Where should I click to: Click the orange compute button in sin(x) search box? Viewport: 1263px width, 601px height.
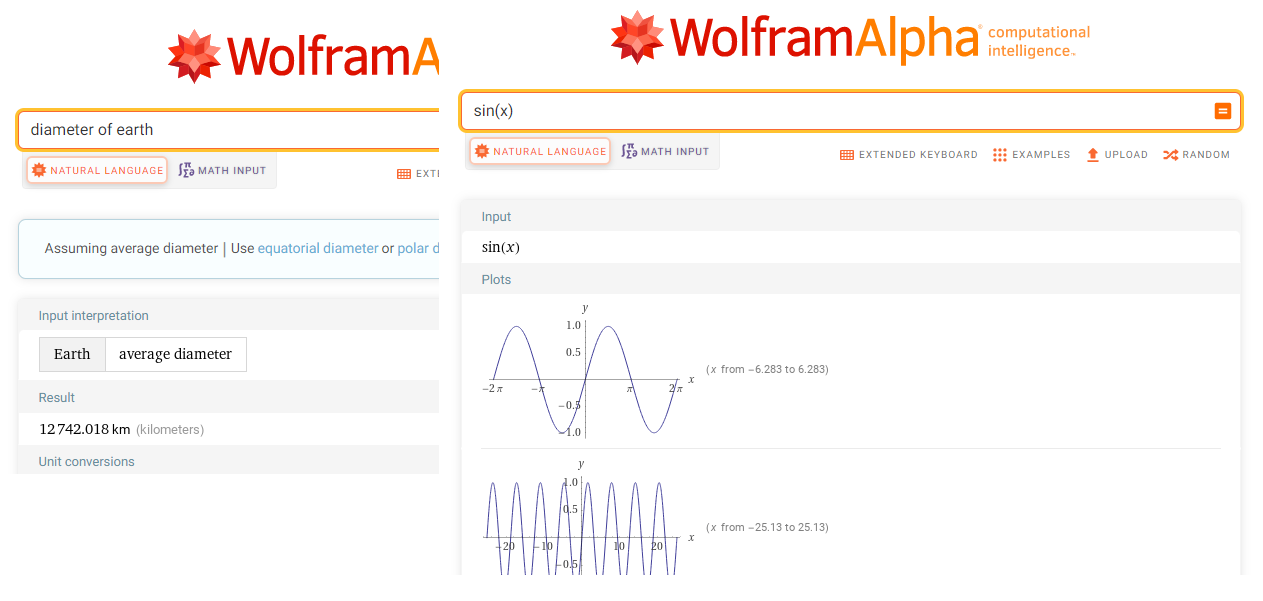pyautogui.click(x=1222, y=111)
